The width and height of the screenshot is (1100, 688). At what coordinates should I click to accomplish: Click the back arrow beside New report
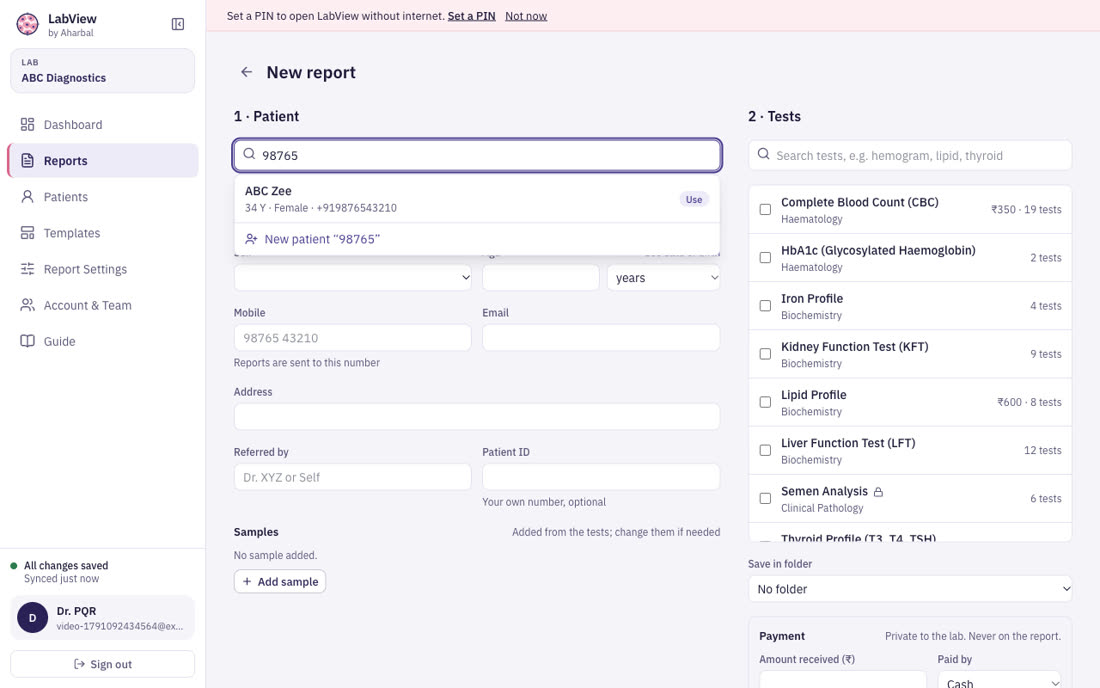point(246,72)
